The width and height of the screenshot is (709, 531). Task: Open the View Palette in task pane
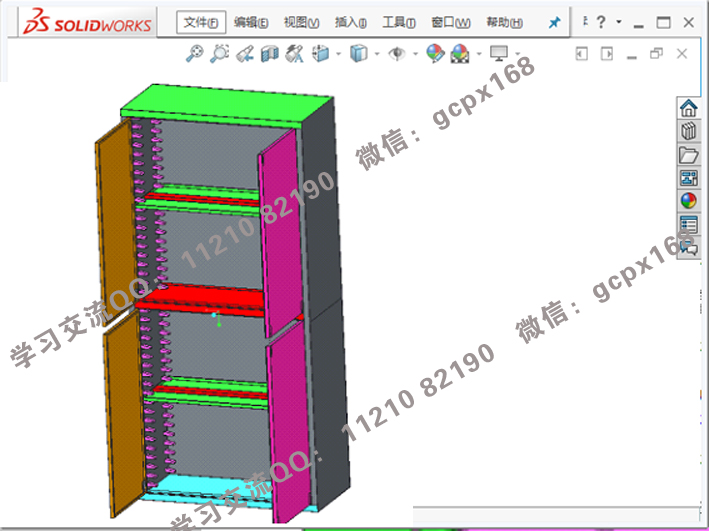688,178
